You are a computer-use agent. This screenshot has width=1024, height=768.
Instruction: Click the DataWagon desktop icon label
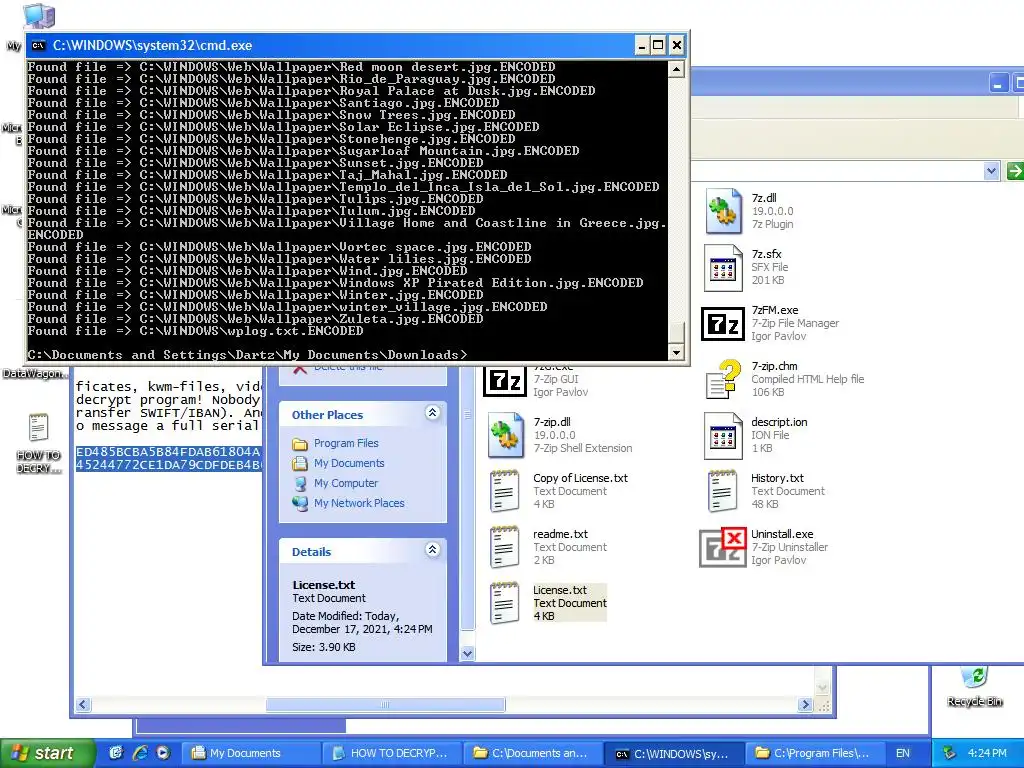(34, 374)
